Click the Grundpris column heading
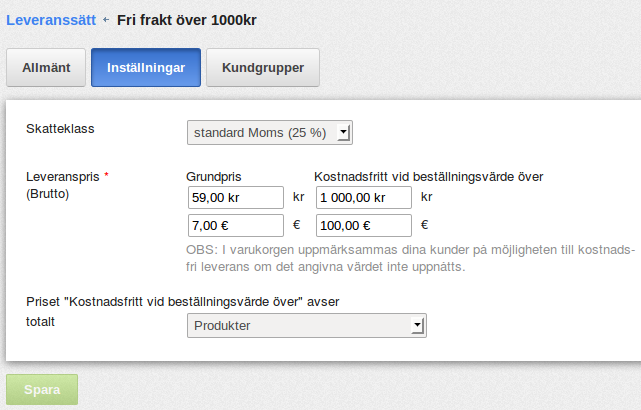Viewport: 641px width, 410px height. (214, 177)
